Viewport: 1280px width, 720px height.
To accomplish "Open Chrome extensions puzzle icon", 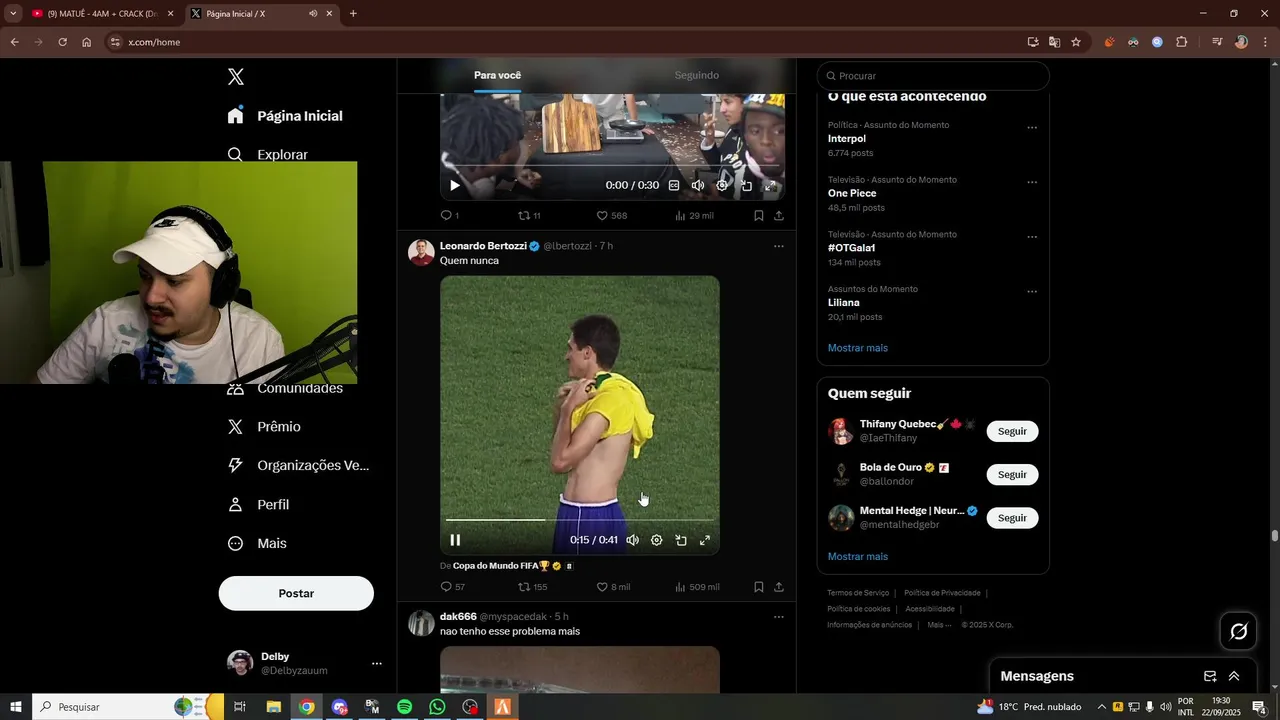I will pyautogui.click(x=1182, y=42).
